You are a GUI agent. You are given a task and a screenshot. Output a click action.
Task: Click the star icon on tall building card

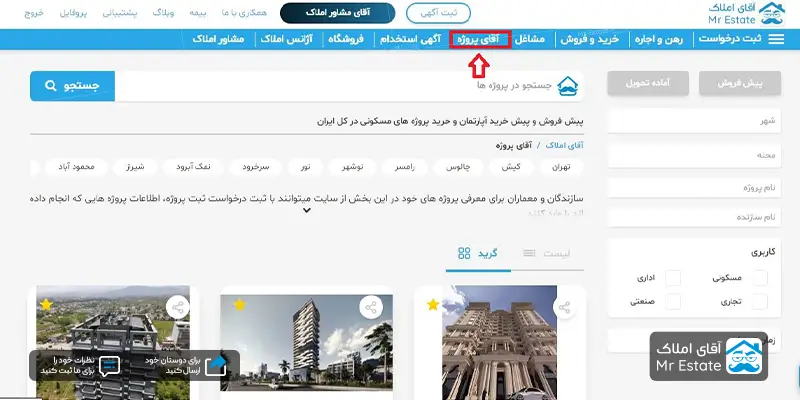[x=432, y=304]
